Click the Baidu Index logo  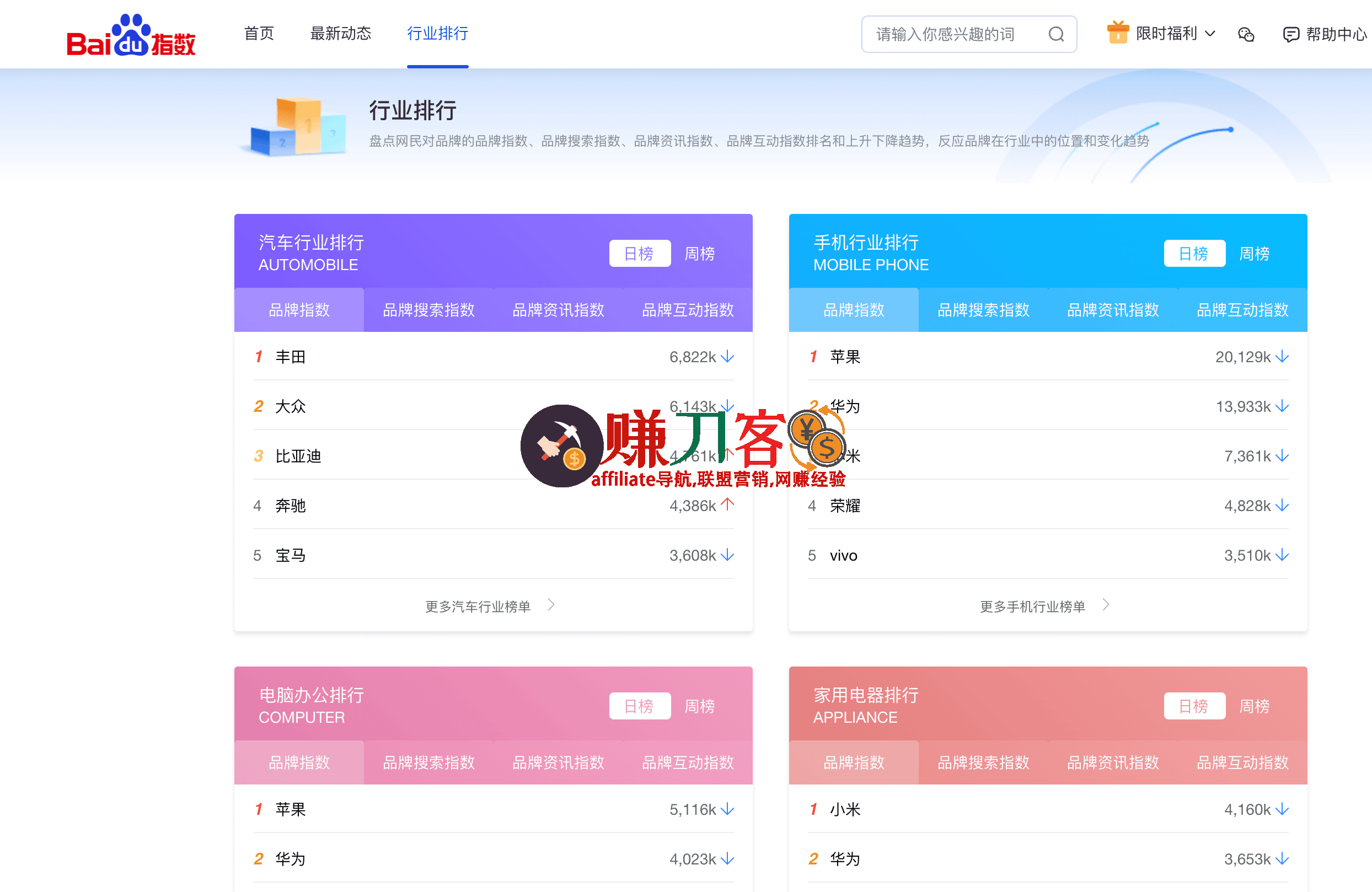131,36
